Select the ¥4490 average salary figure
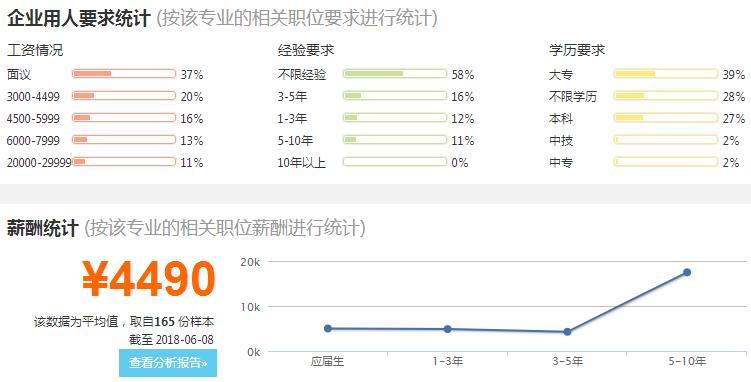 click(x=148, y=279)
